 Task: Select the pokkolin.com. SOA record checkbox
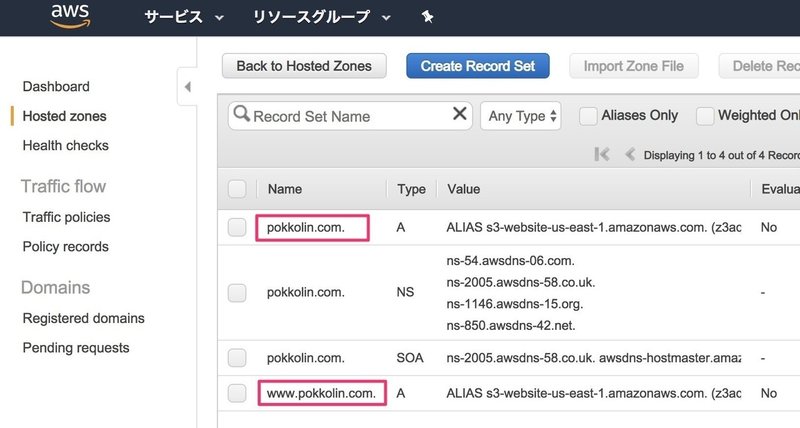[x=237, y=358]
